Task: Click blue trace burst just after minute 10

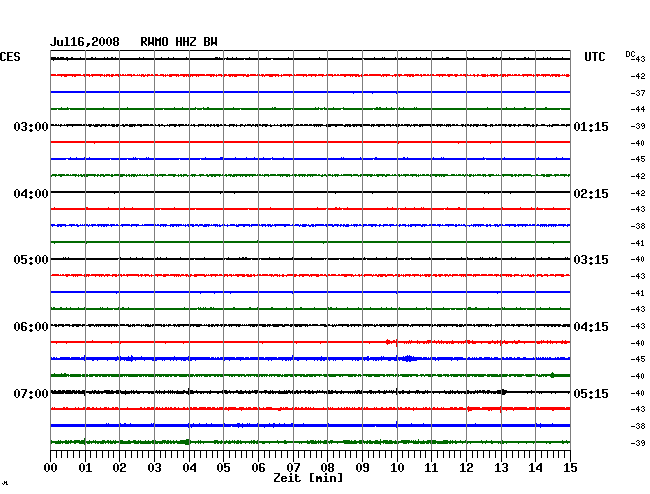Action: [409, 358]
